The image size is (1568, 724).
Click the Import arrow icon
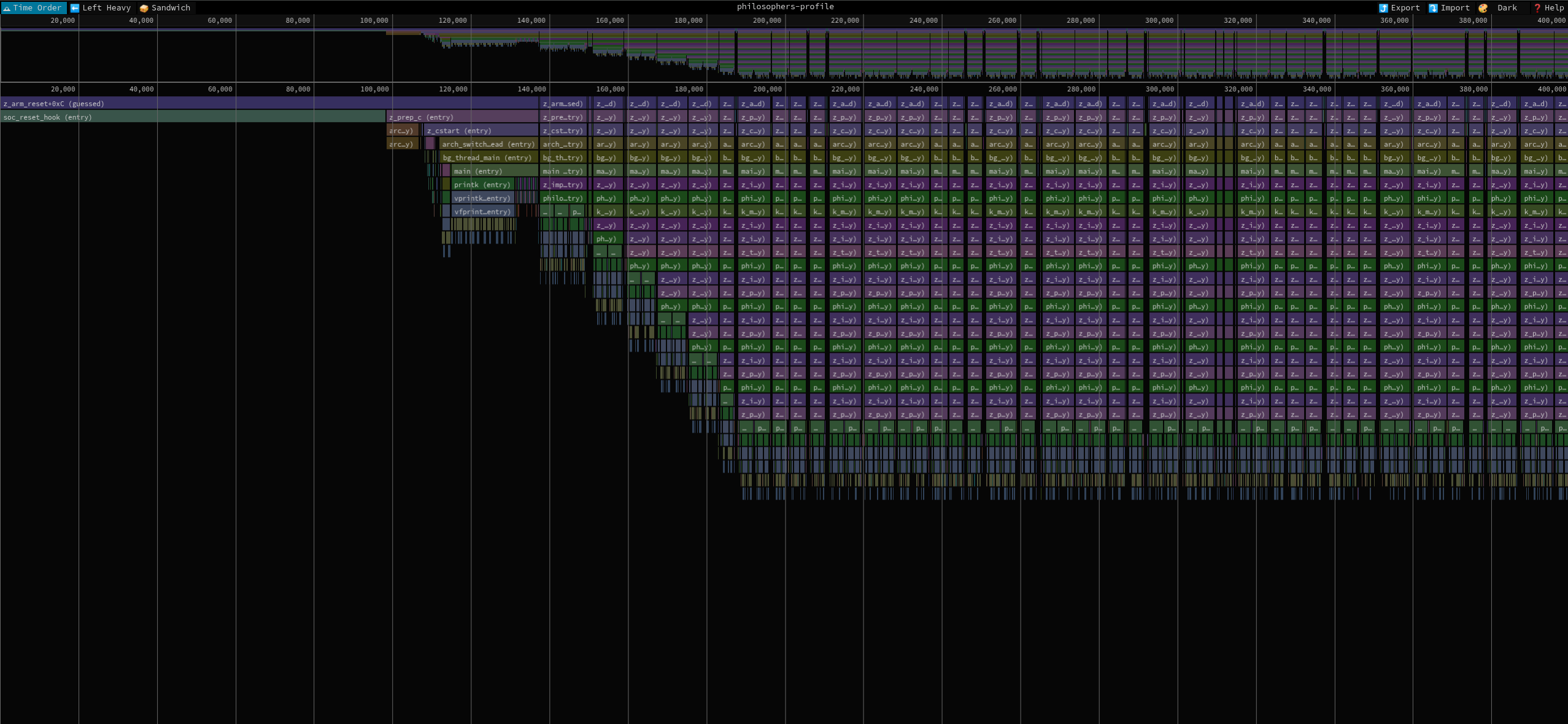point(1433,8)
